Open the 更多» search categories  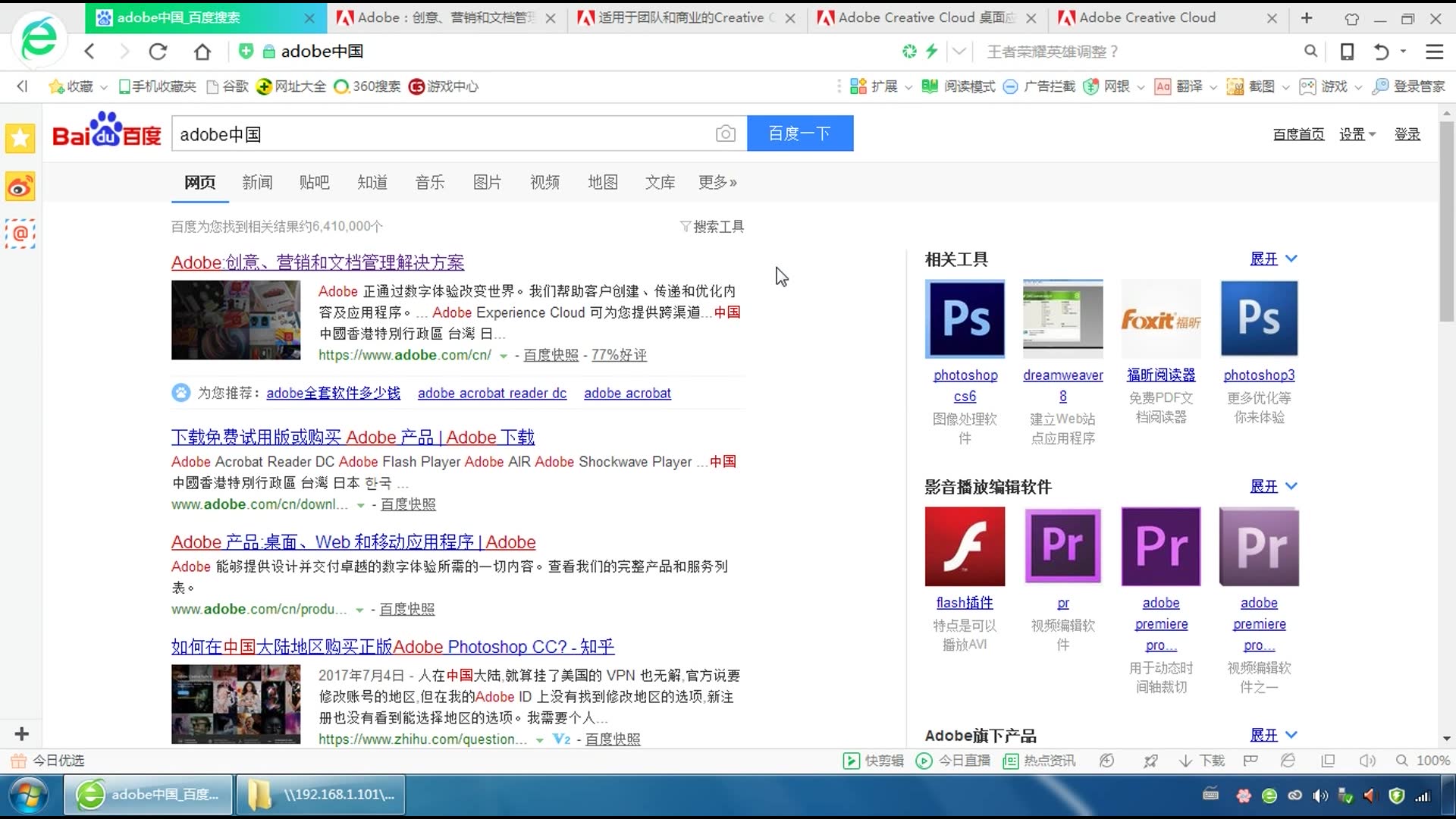point(717,182)
